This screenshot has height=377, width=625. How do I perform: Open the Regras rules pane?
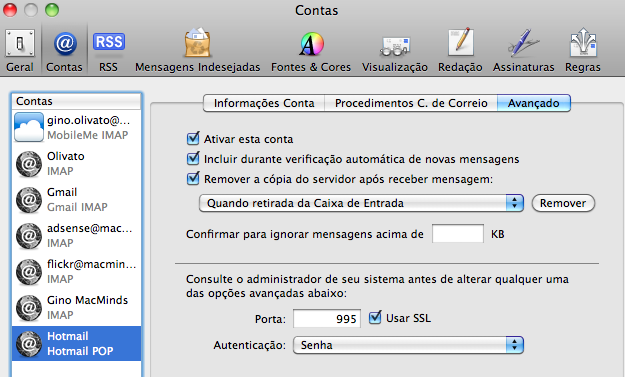(583, 51)
